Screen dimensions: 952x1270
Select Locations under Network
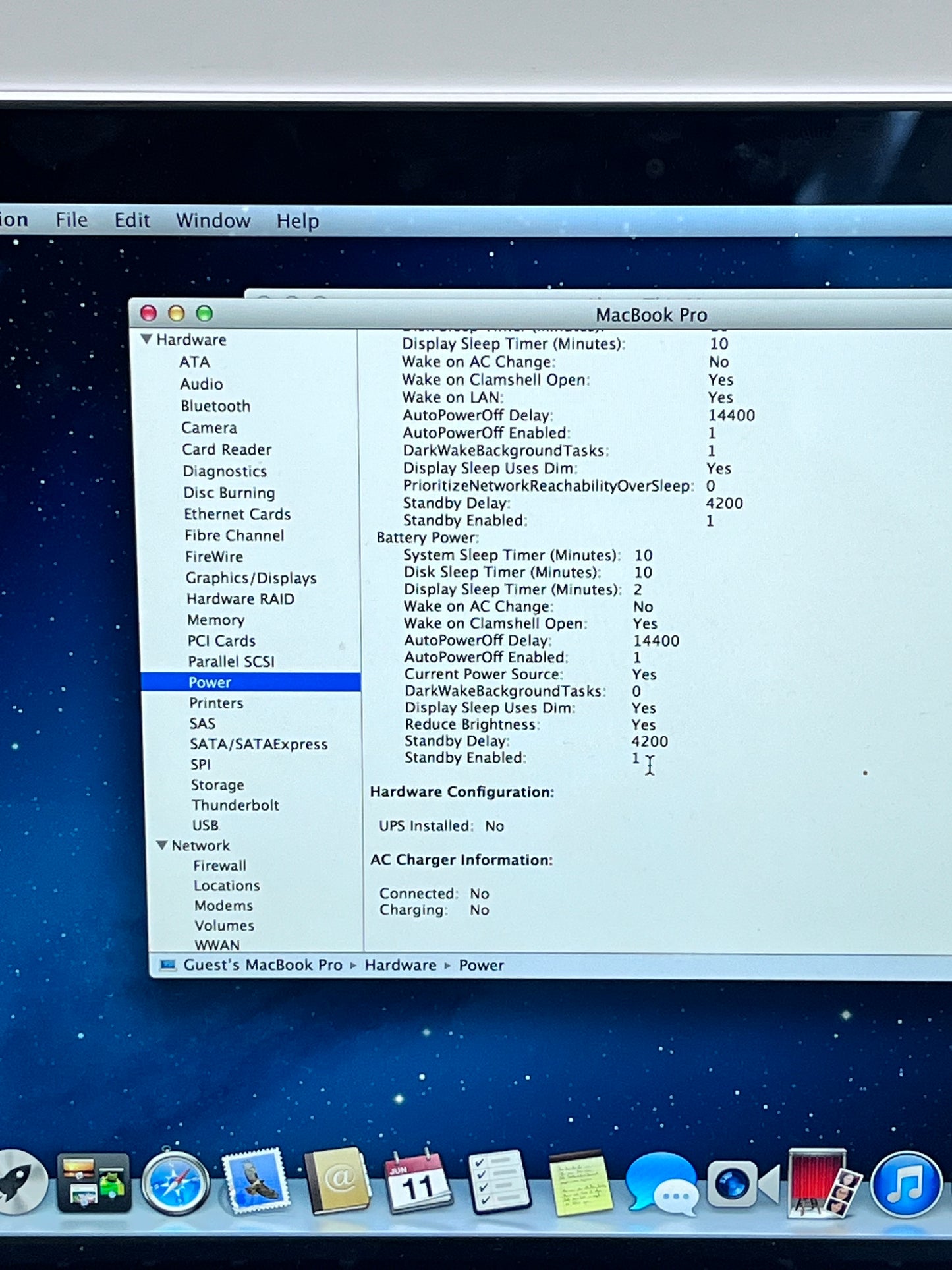point(227,885)
